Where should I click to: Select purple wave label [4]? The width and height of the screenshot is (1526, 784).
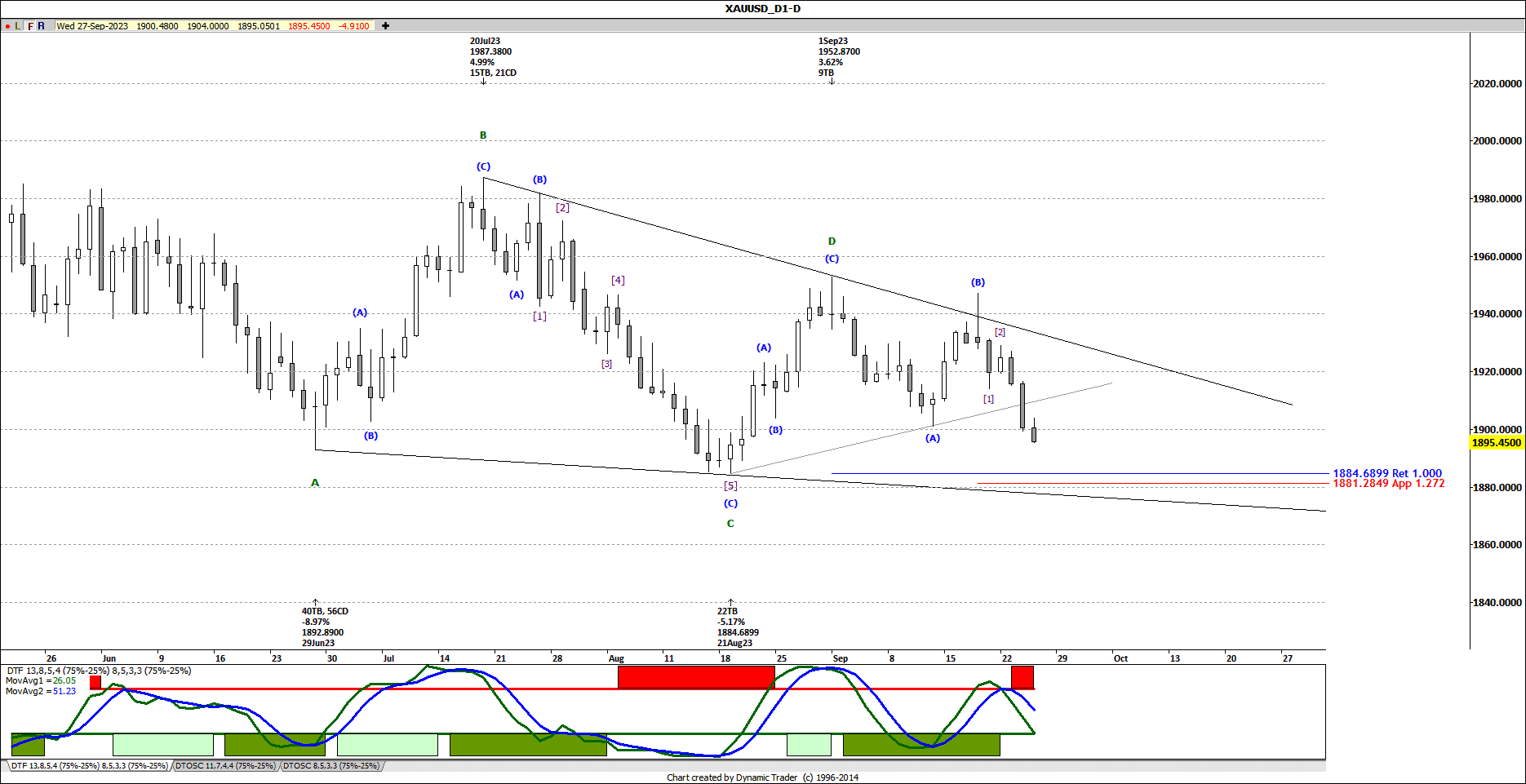(x=618, y=281)
